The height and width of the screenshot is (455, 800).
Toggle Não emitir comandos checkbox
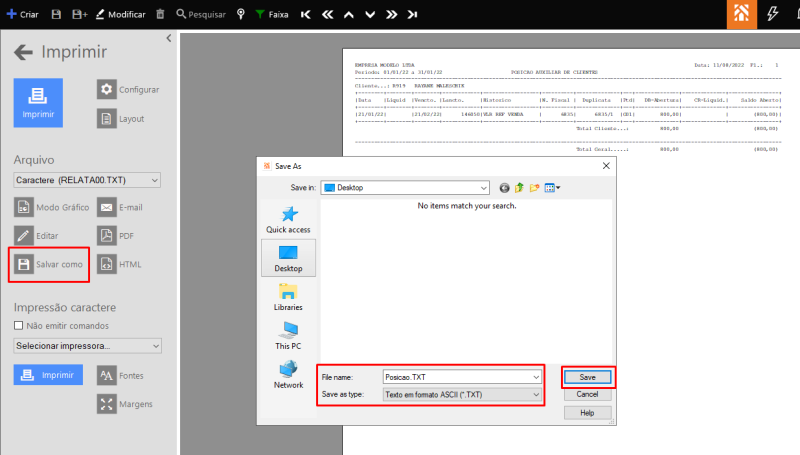(x=18, y=325)
